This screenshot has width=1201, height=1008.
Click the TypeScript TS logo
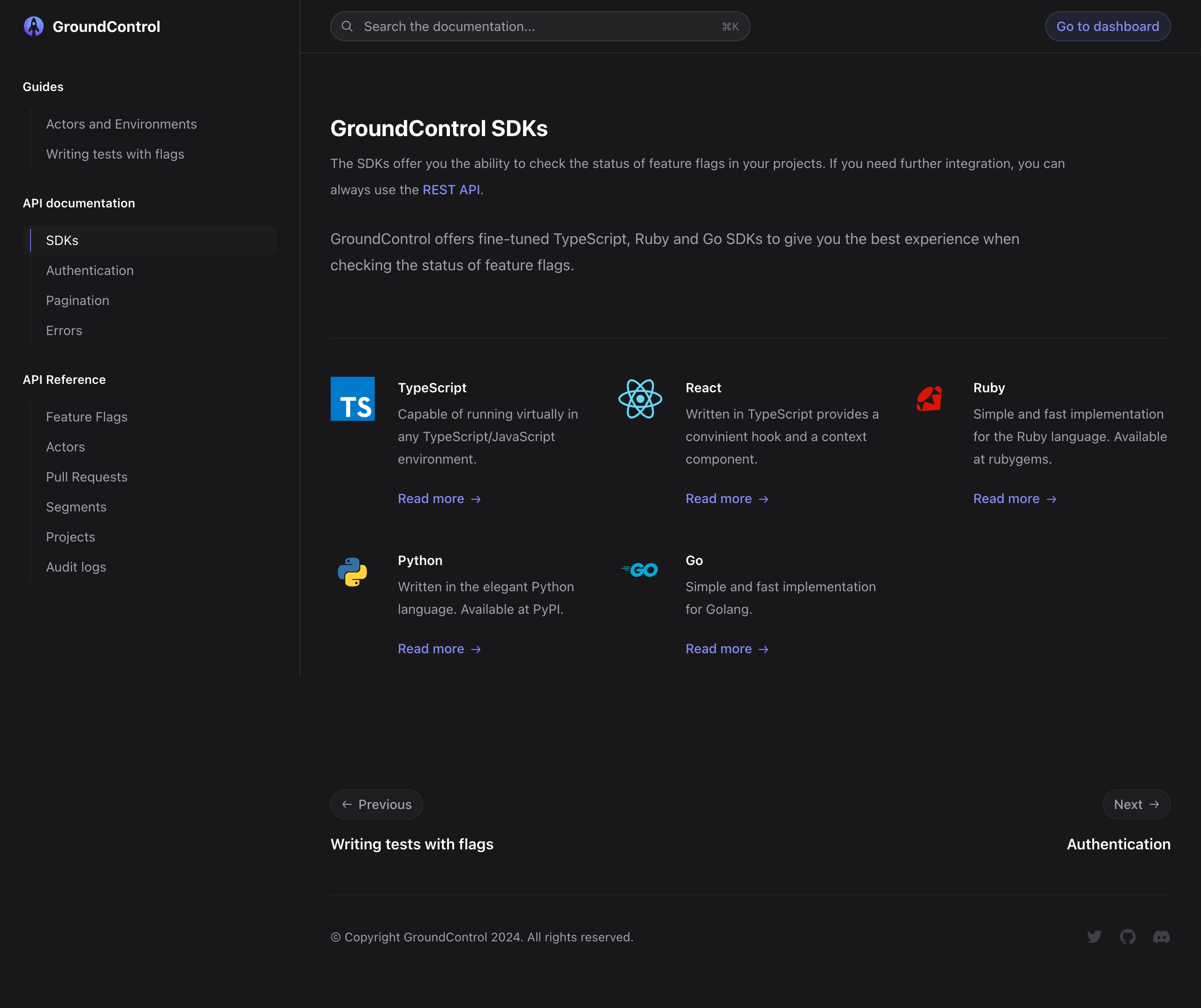pyautogui.click(x=353, y=399)
